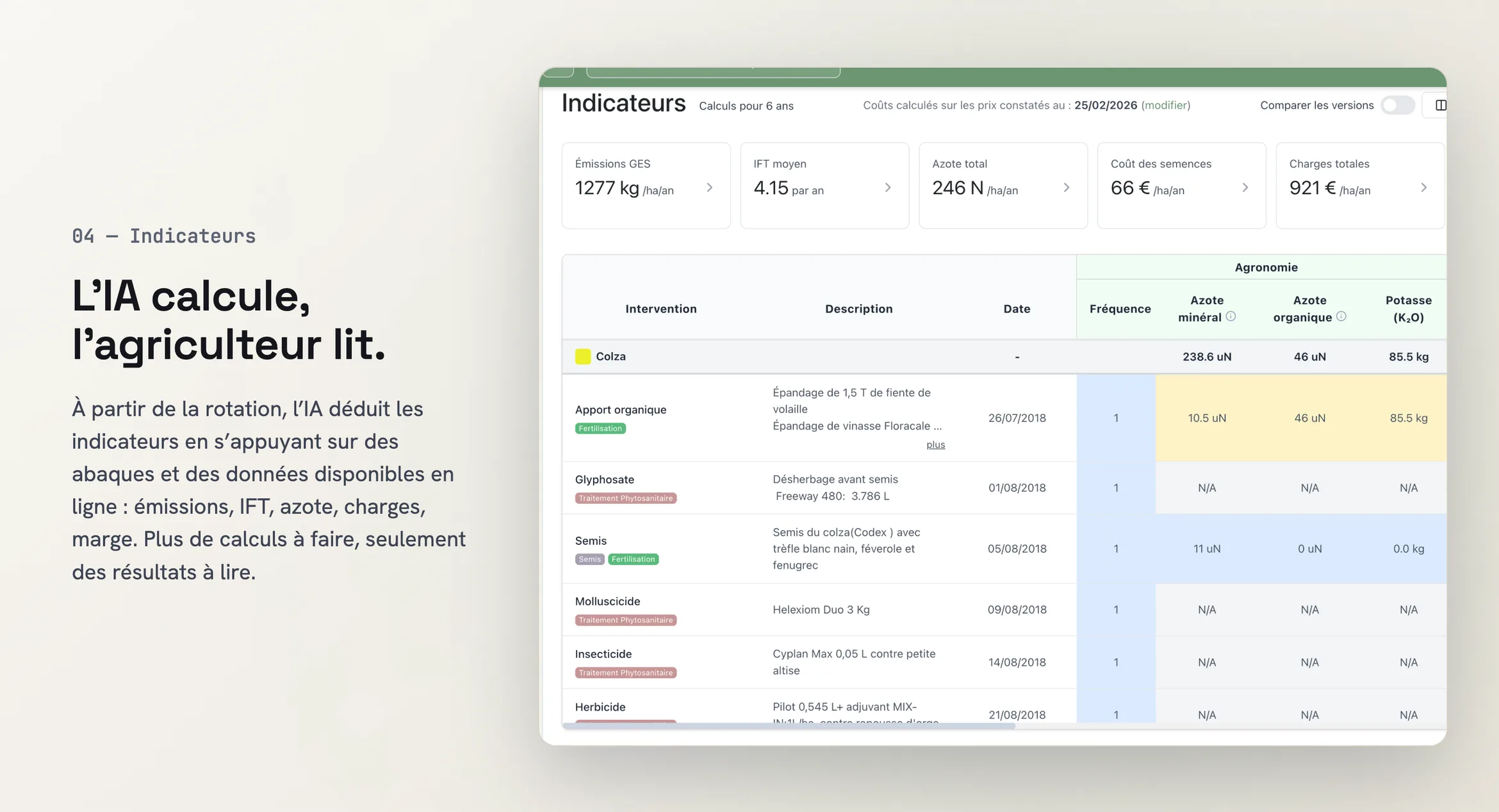This screenshot has width=1499, height=812.
Task: Click the horizontal scrollbar under the table
Action: [x=789, y=726]
